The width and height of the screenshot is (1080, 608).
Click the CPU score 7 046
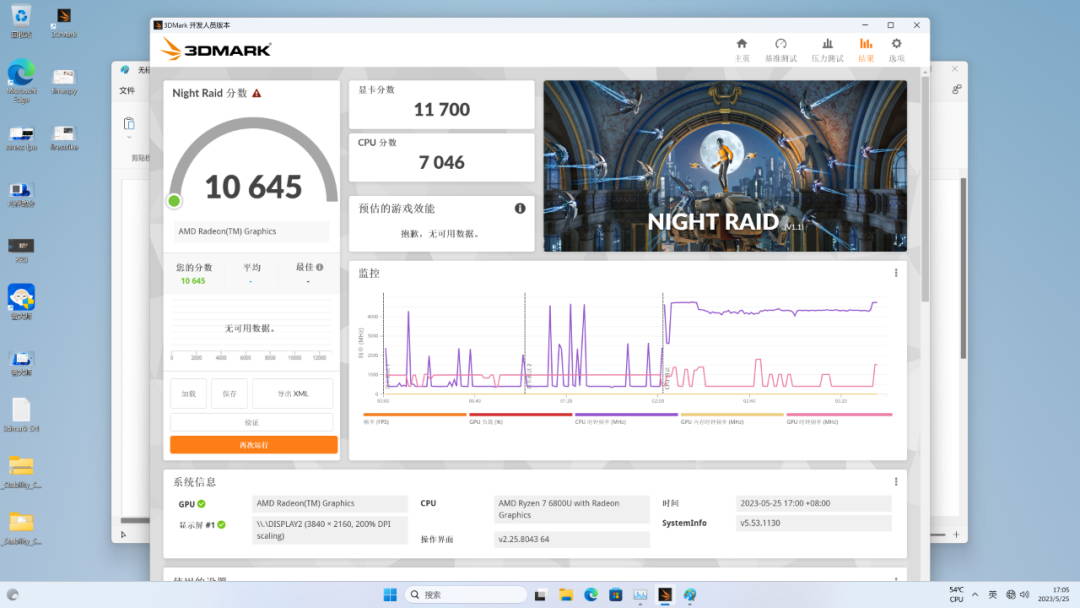click(x=442, y=163)
